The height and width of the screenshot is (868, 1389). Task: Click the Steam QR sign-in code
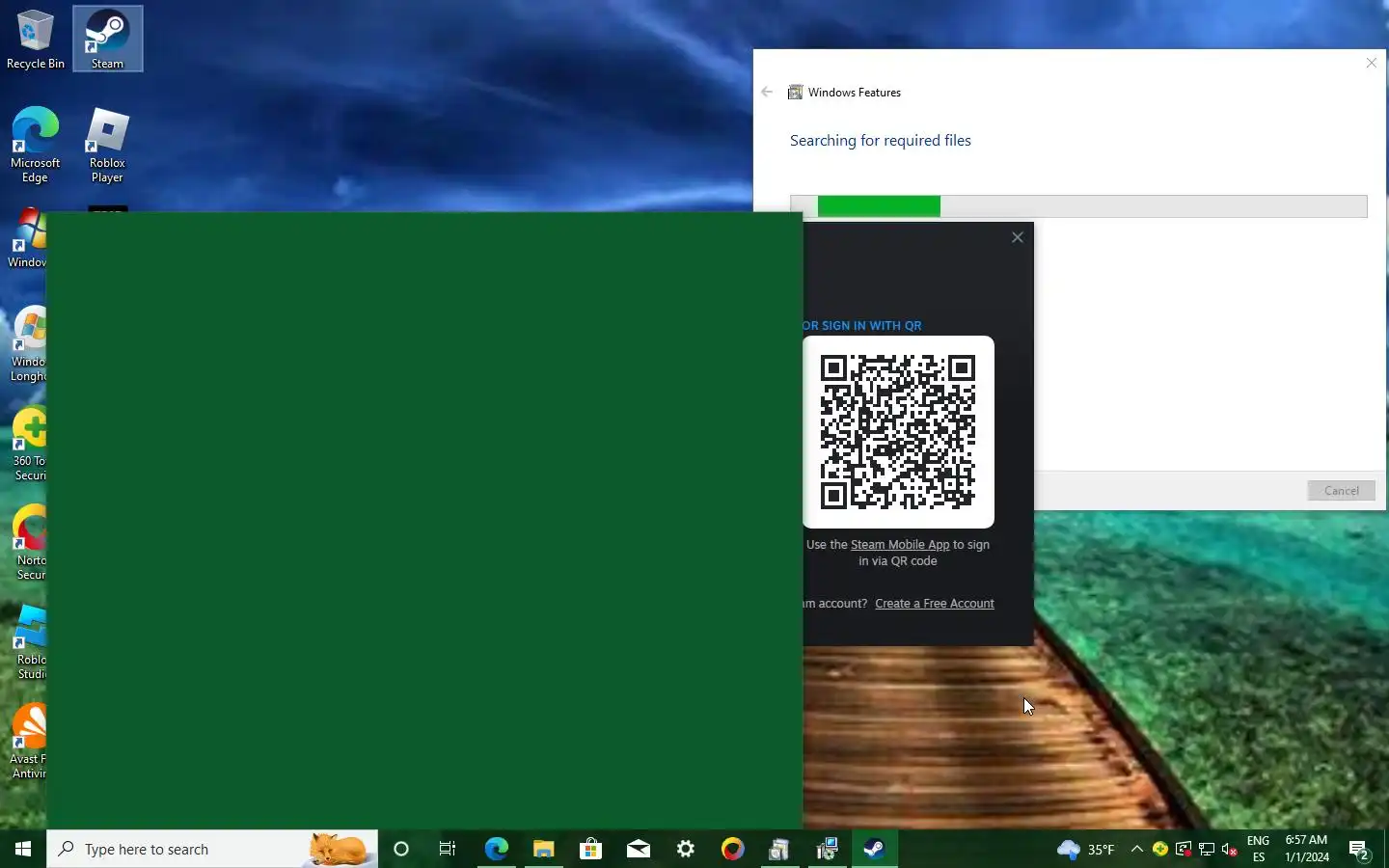pos(898,432)
